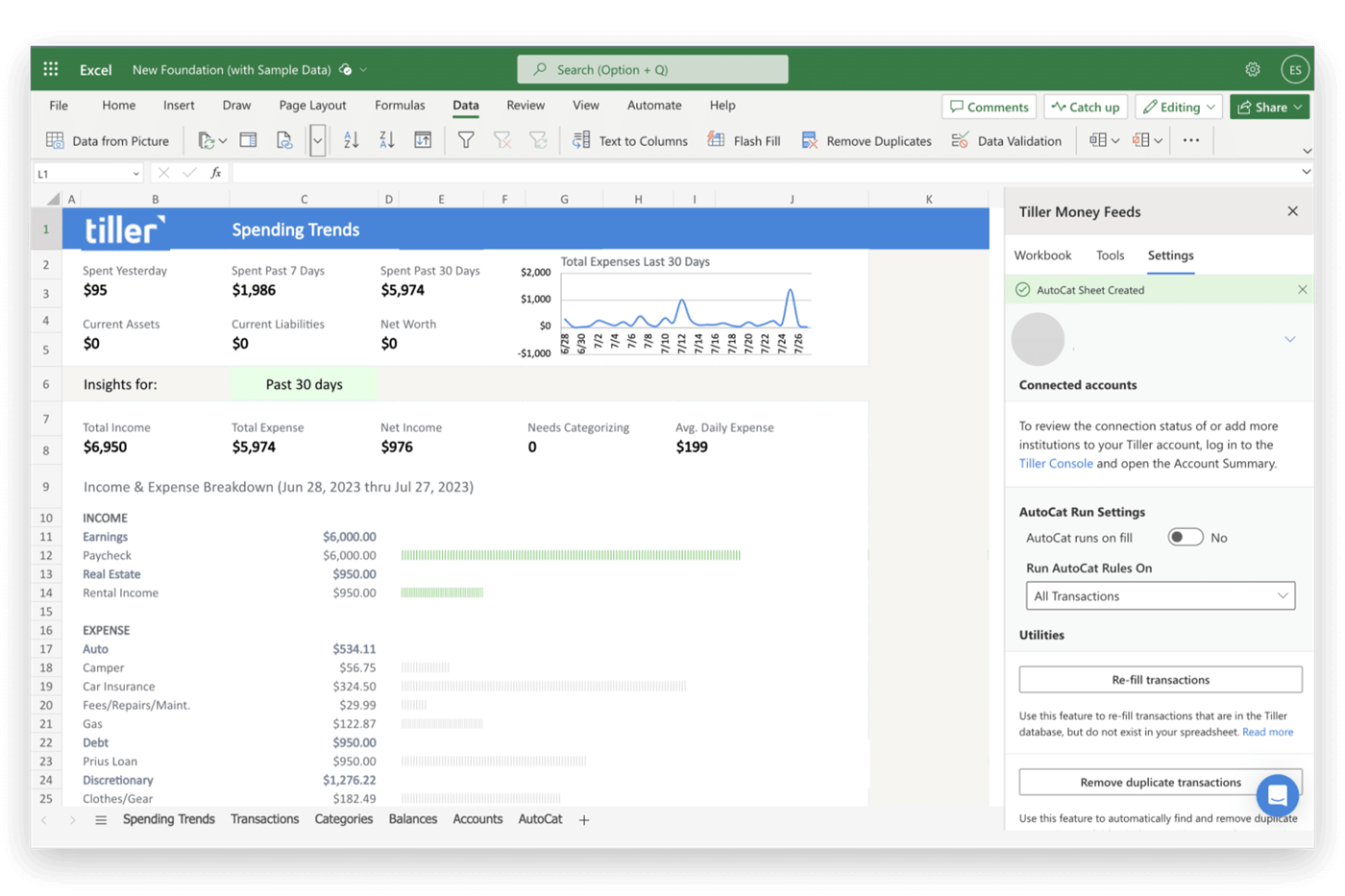The height and width of the screenshot is (896, 1345).
Task: Click the workbook links icon
Action: (284, 140)
